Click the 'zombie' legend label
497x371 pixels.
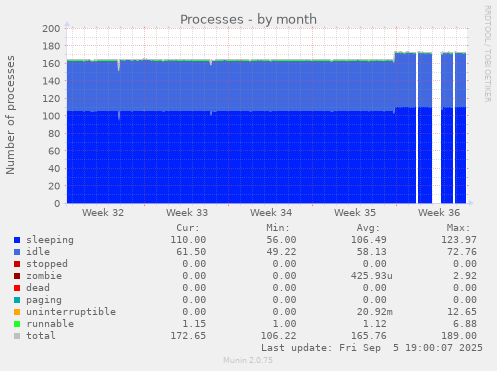point(44,276)
